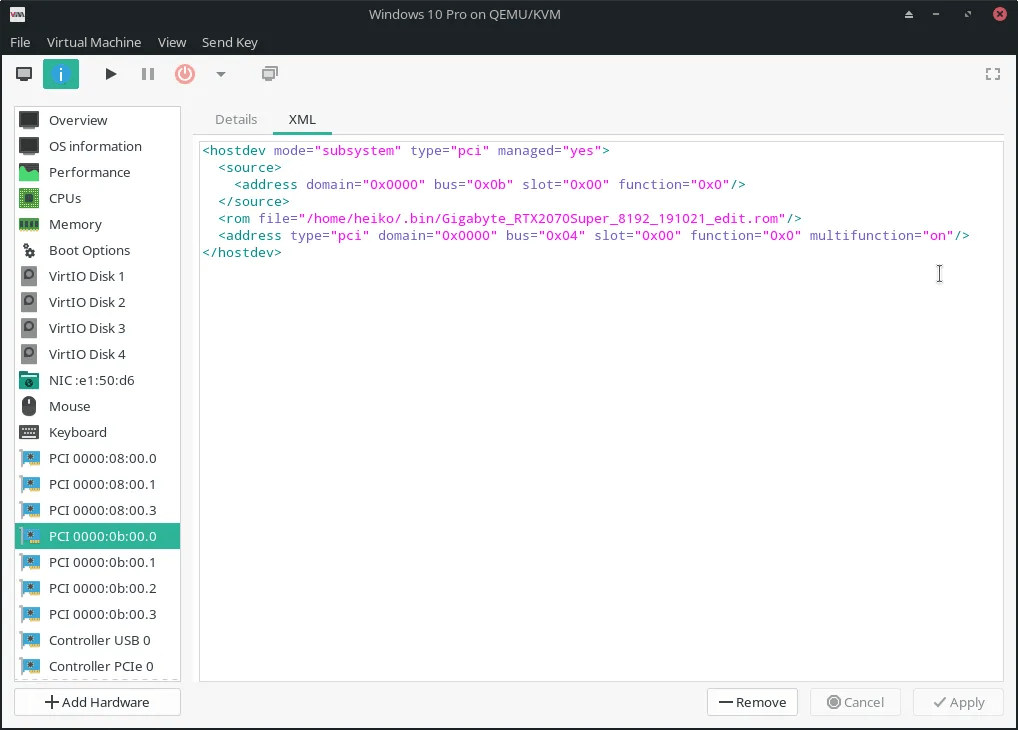This screenshot has height=730, width=1018.
Task: Click the rom file path in XML editor
Action: pos(542,219)
